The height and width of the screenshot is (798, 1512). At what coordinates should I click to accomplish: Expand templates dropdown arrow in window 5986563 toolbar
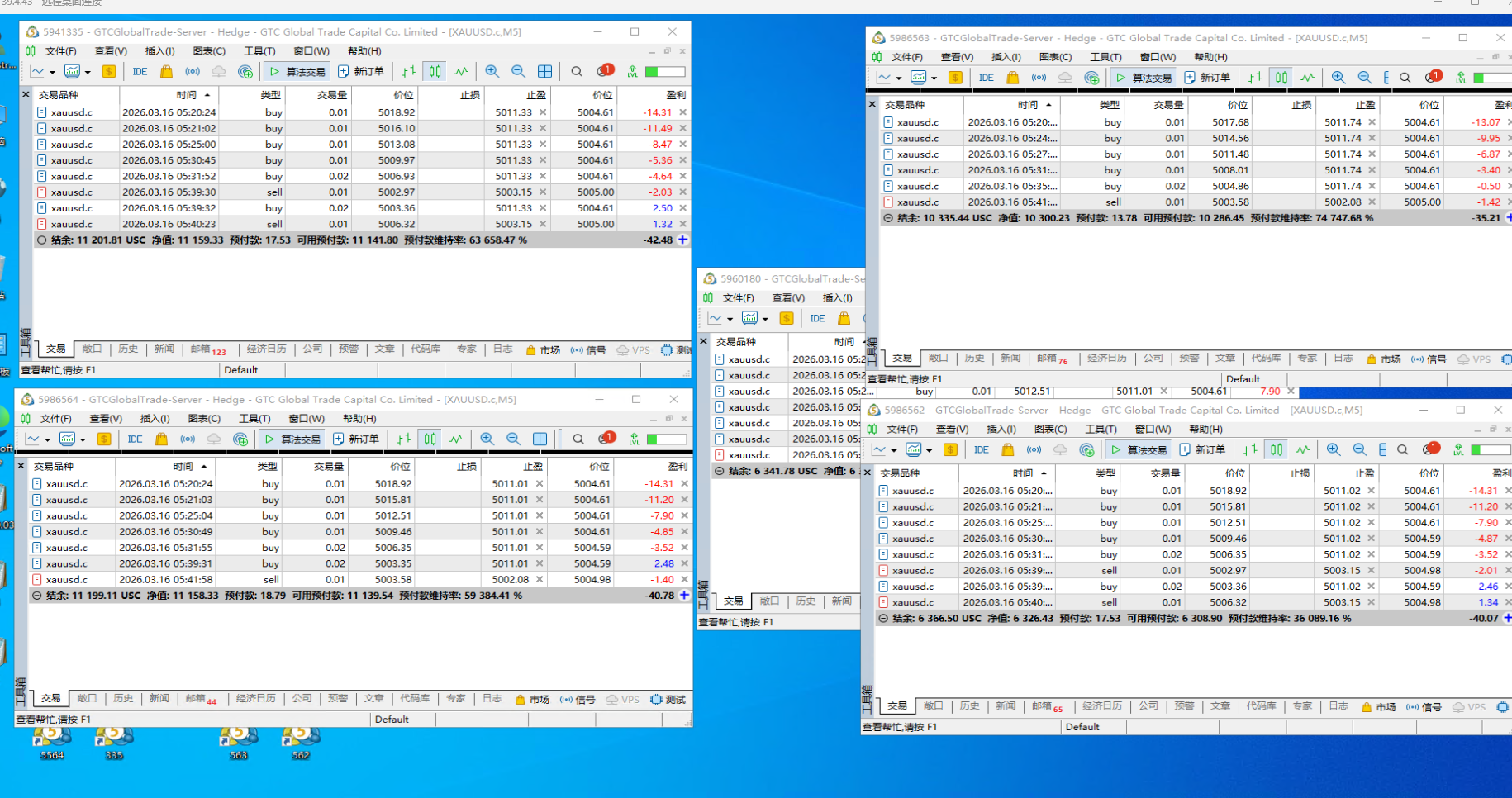click(934, 78)
